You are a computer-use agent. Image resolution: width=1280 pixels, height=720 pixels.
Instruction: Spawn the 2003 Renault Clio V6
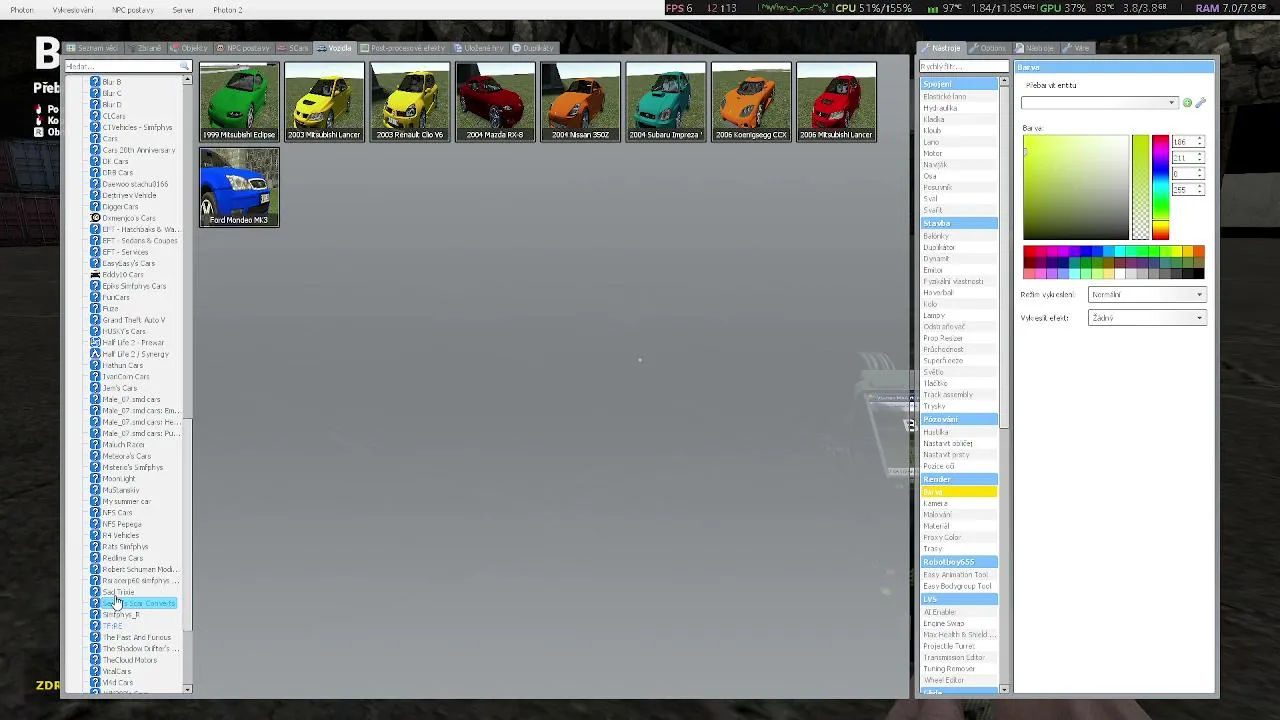tap(410, 101)
